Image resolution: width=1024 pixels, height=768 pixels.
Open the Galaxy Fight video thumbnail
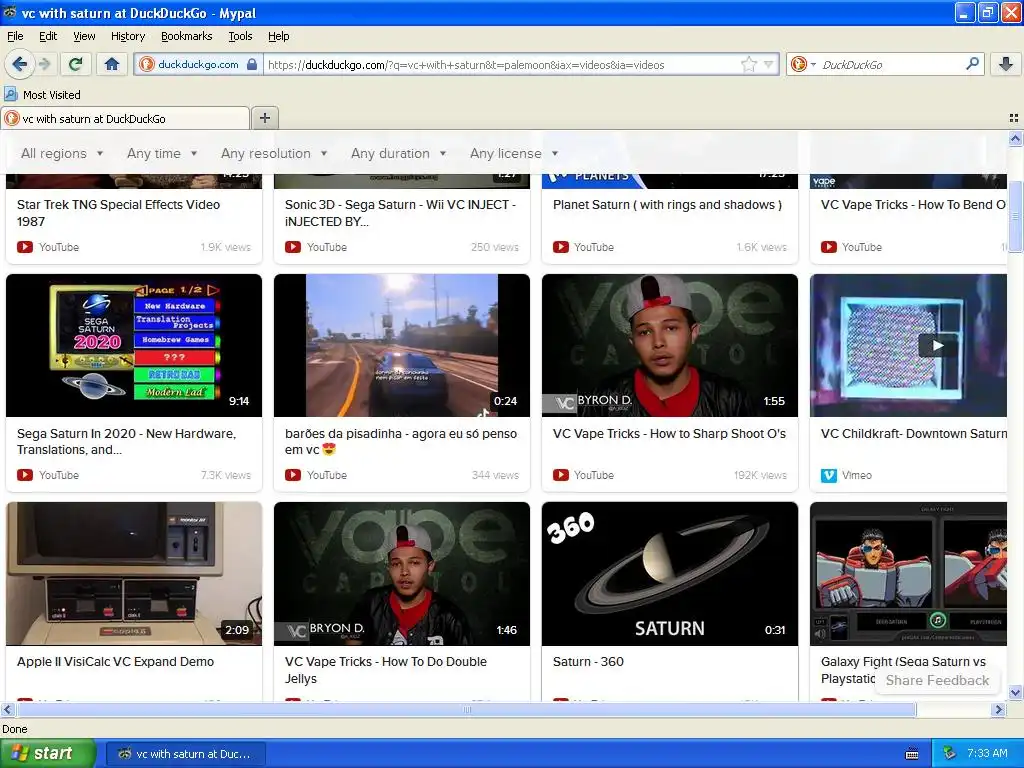pyautogui.click(x=908, y=574)
